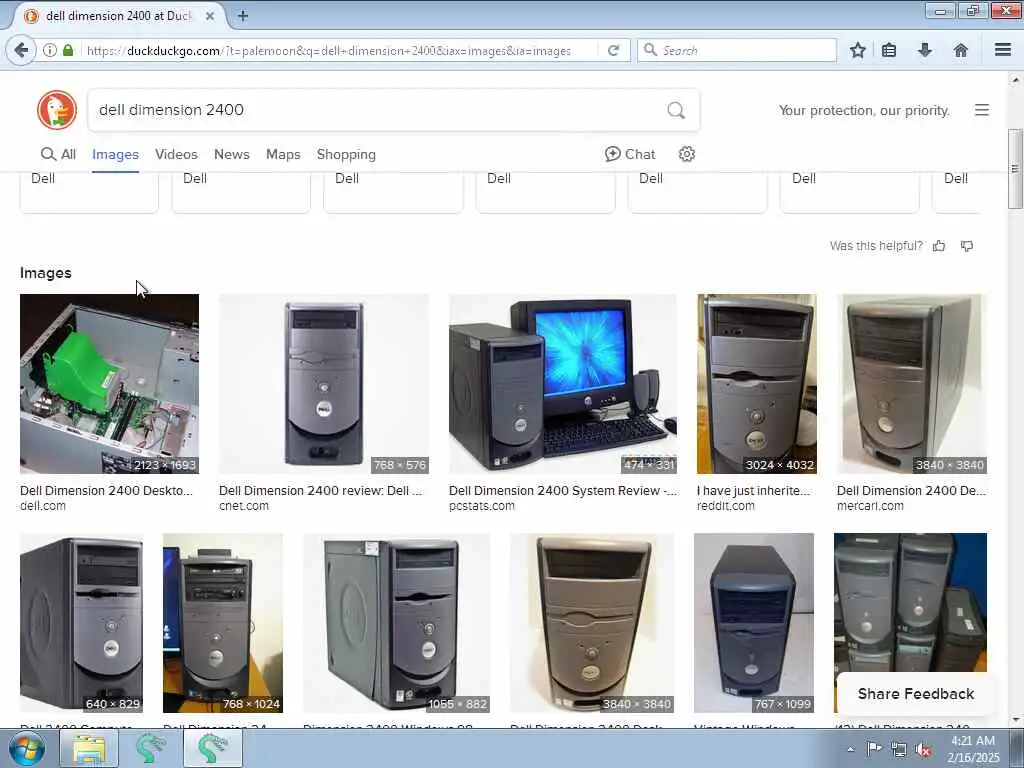The image size is (1024, 768).
Task: Open a new tab with plus button
Action: coord(242,16)
